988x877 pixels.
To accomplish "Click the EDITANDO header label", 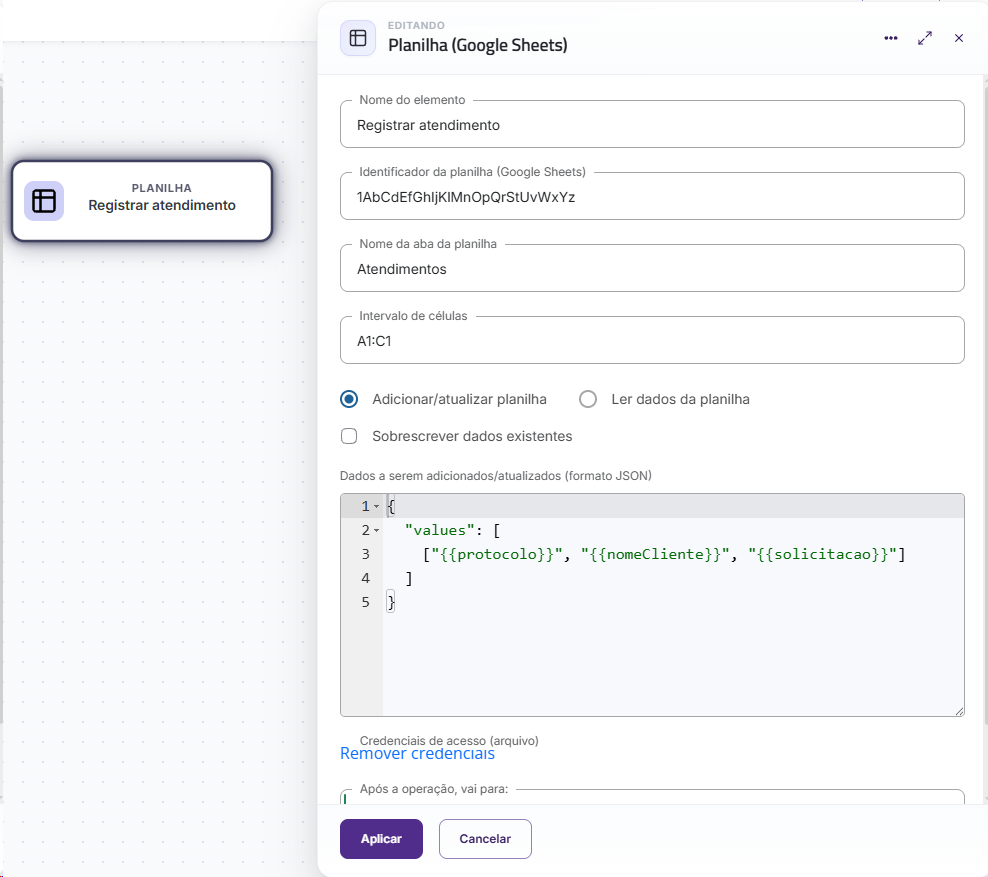I will (x=416, y=25).
